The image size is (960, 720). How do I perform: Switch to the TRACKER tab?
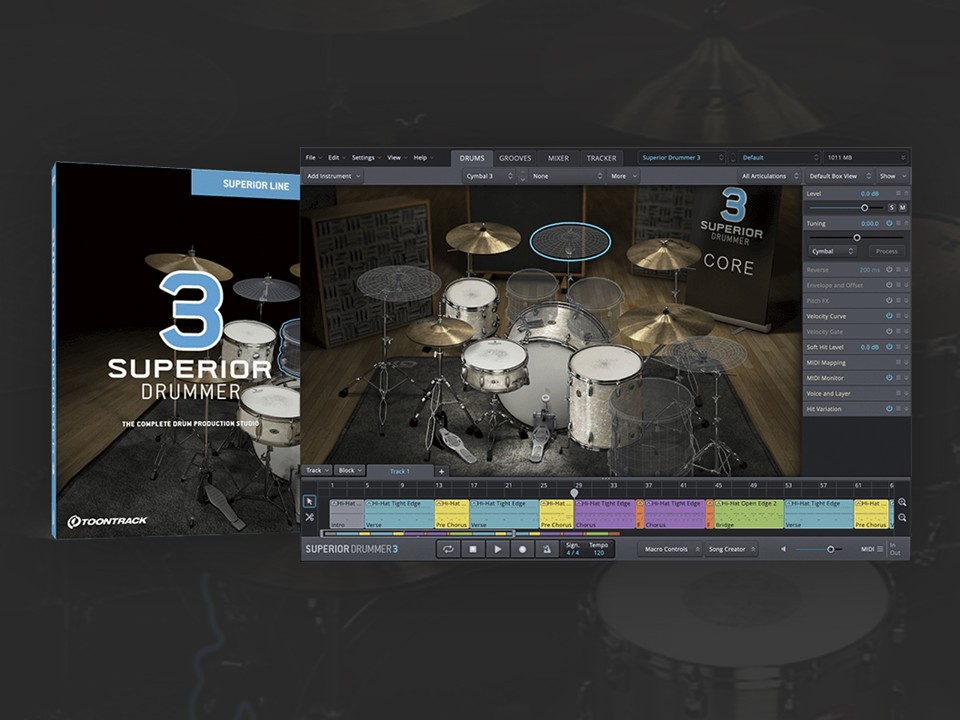601,158
